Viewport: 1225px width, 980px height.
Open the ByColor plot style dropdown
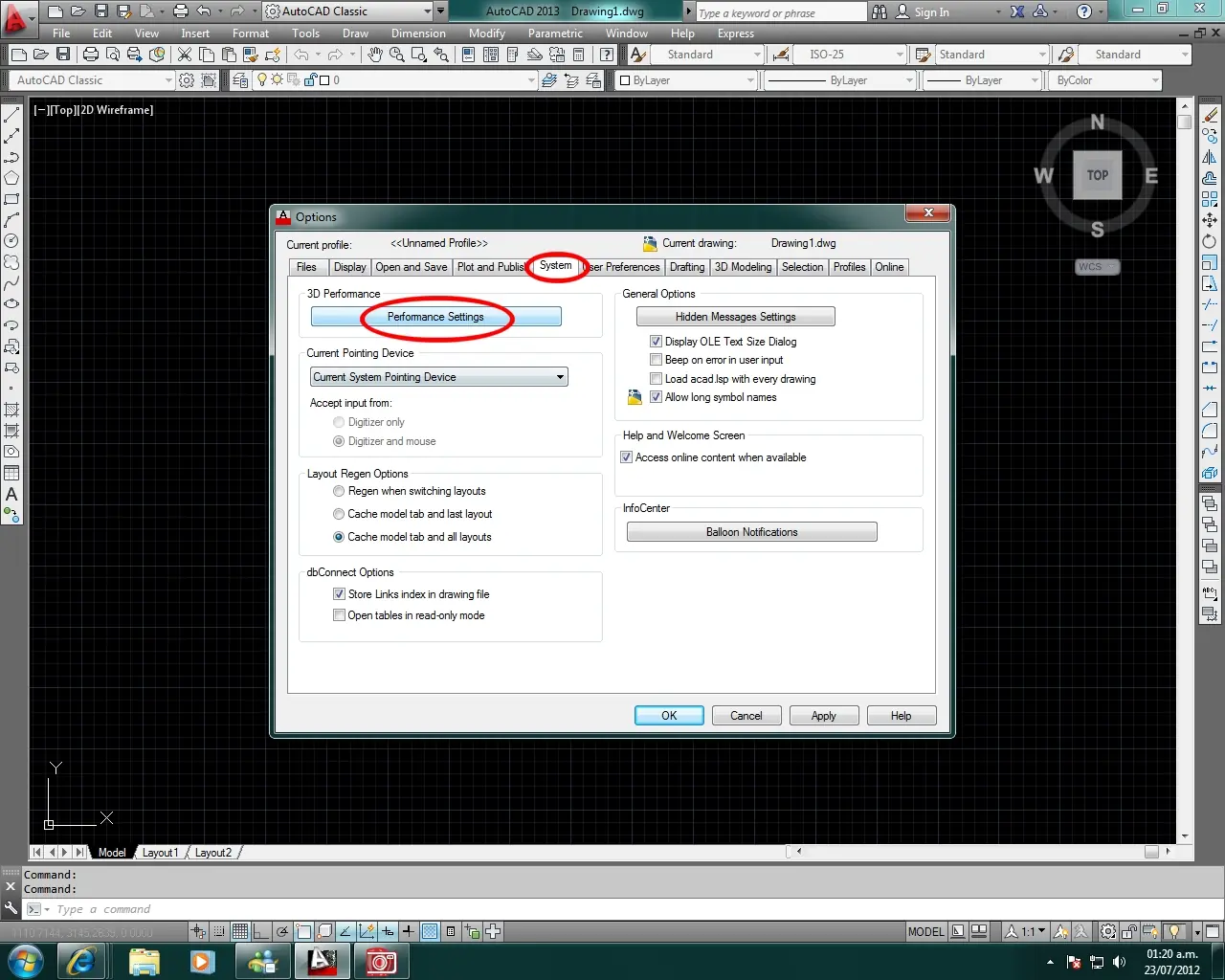[1105, 80]
